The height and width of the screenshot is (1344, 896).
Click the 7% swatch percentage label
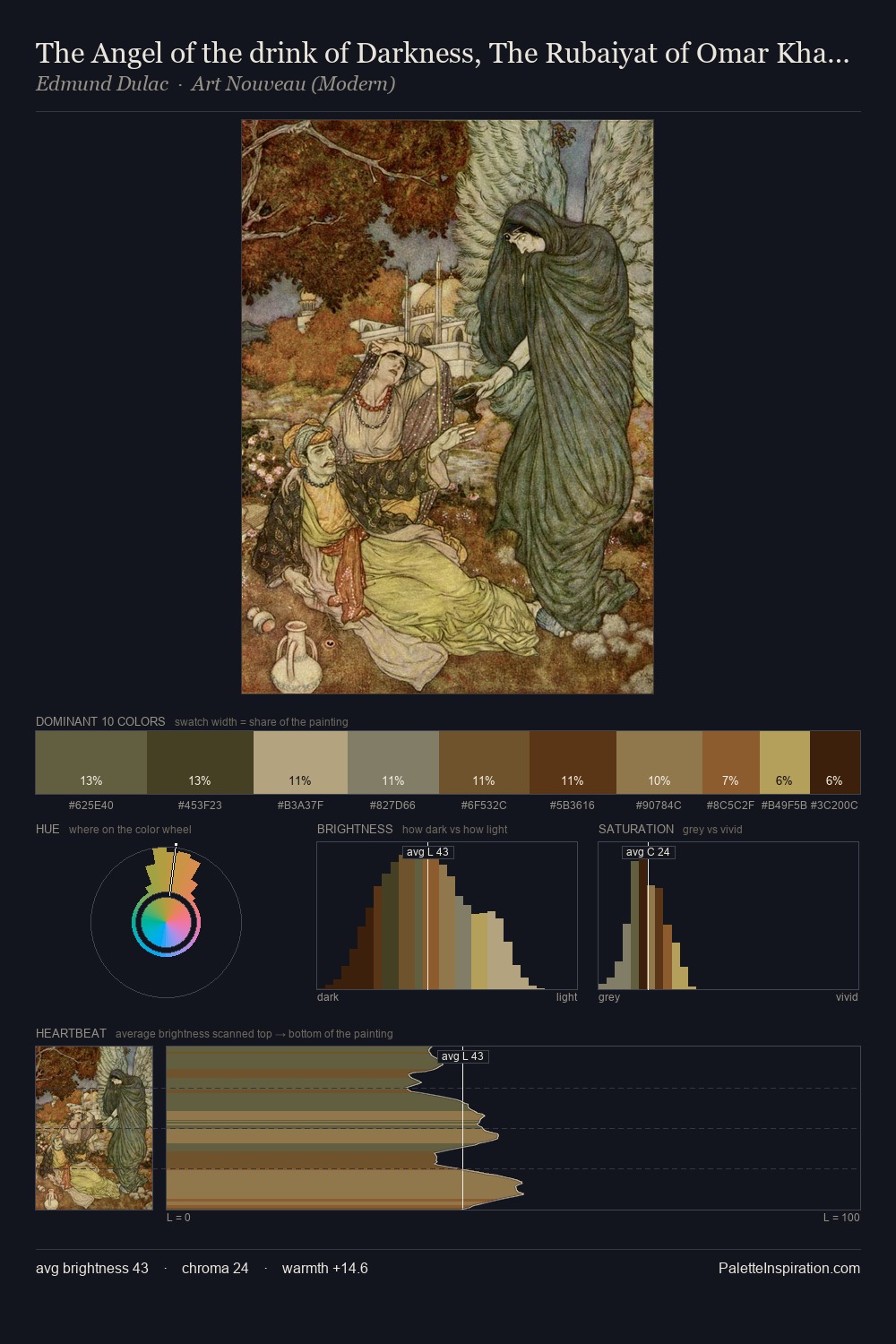pyautogui.click(x=731, y=780)
